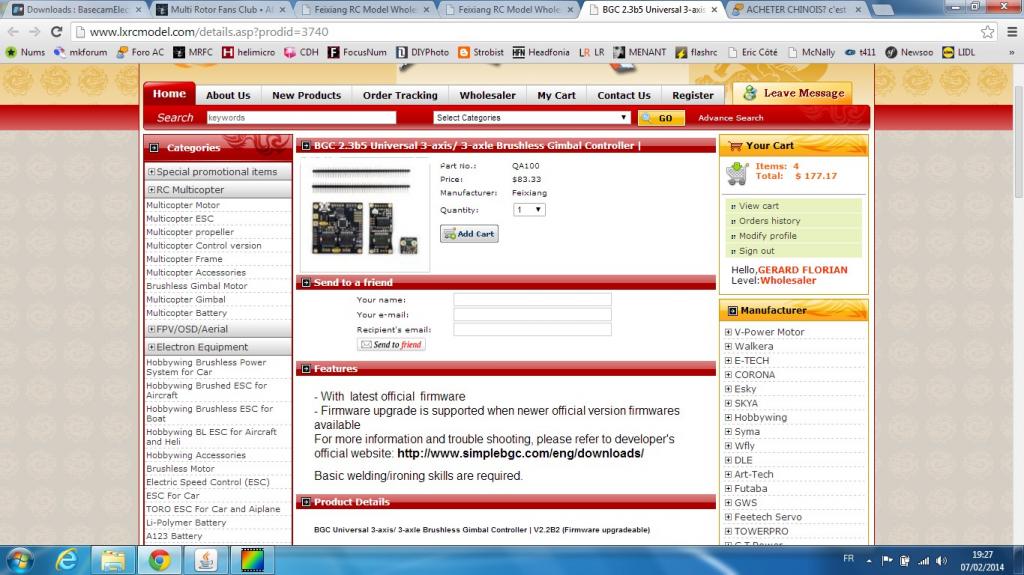This screenshot has height=575, width=1024.
Task: Open the Order Tracking tab
Action: [x=400, y=95]
